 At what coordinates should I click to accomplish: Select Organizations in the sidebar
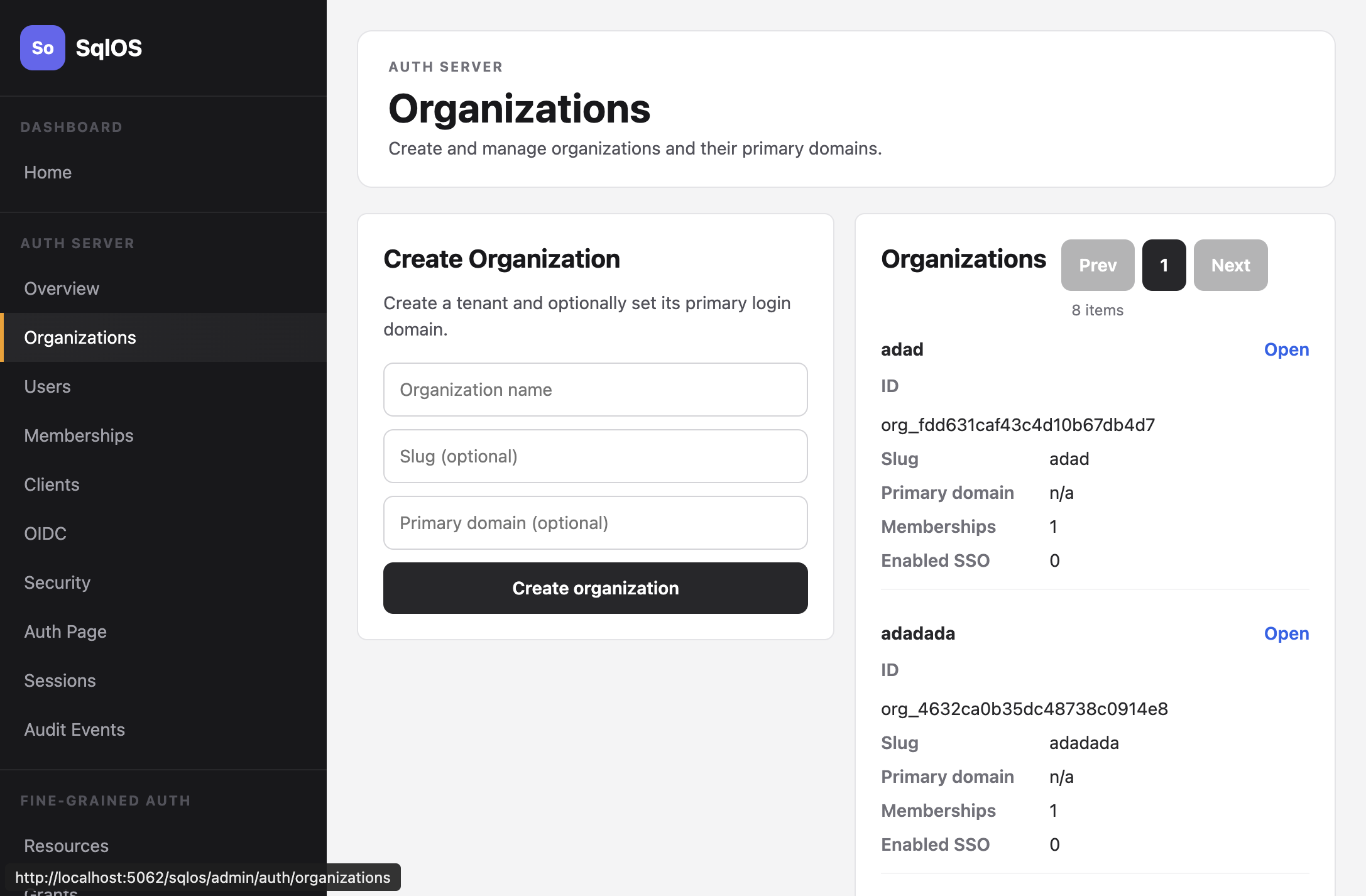point(80,337)
